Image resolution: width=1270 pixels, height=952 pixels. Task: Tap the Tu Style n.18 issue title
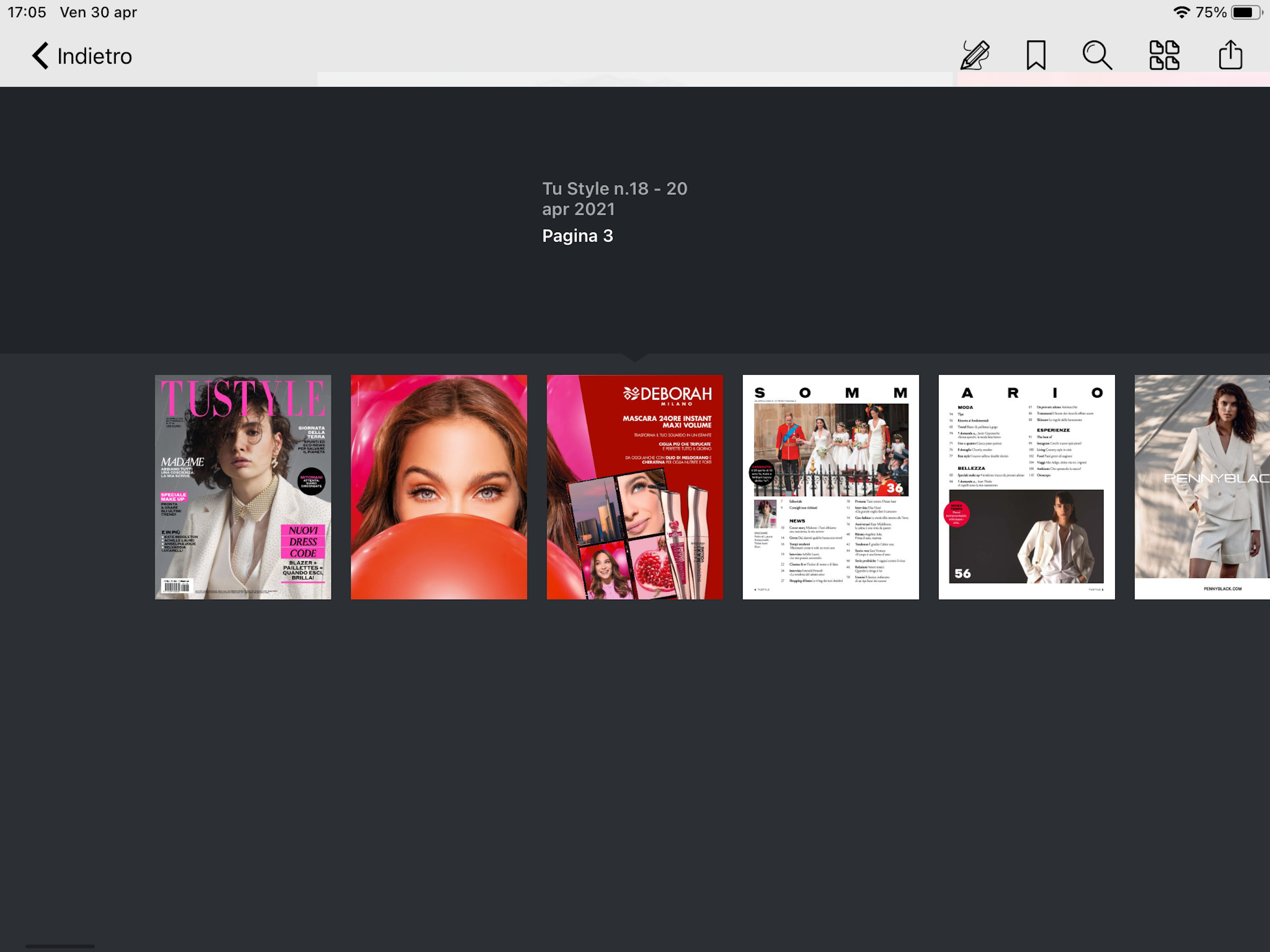pos(614,198)
